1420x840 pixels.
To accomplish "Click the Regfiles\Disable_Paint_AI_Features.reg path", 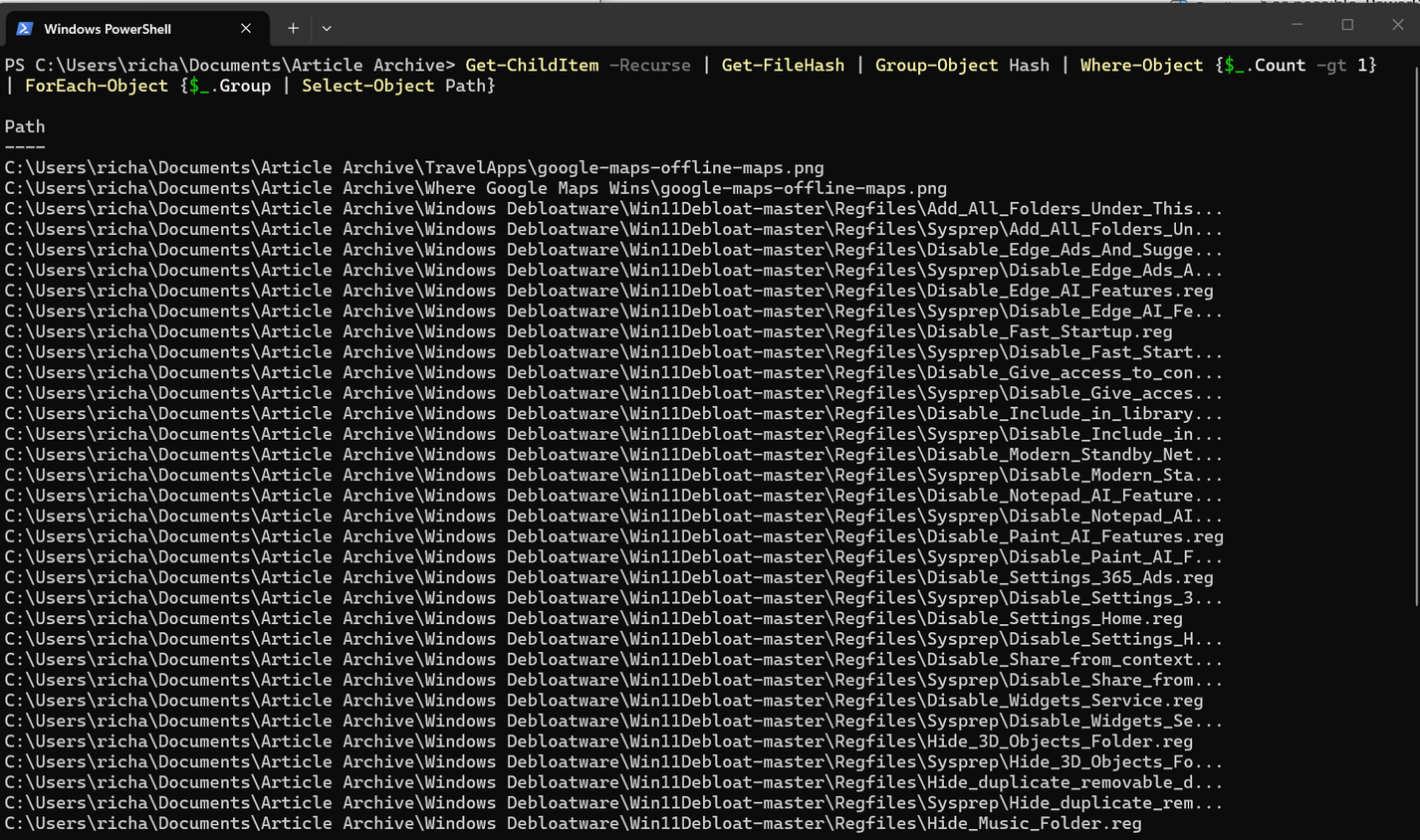I will click(614, 536).
